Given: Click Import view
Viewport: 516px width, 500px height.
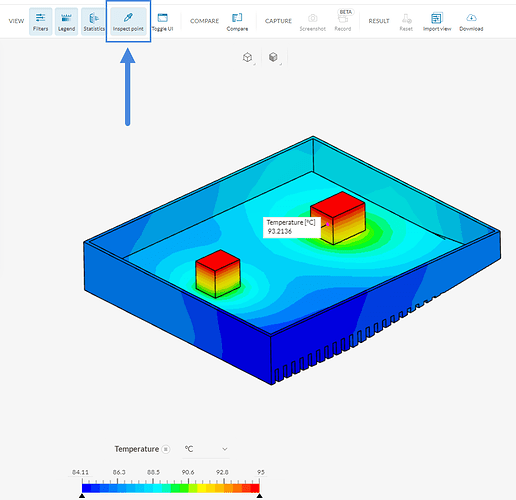Looking at the screenshot, I should click(x=437, y=22).
